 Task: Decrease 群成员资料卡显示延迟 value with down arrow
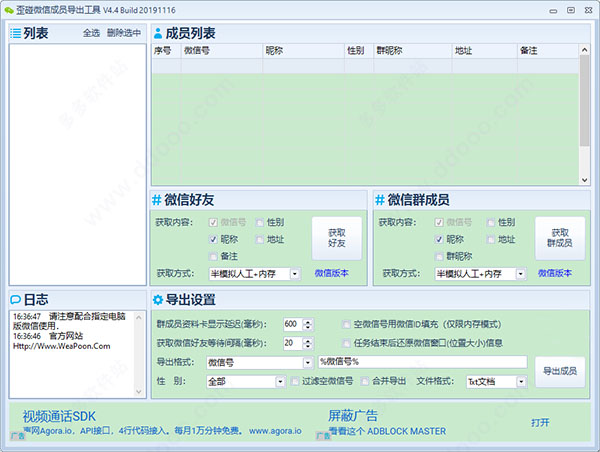tap(308, 328)
